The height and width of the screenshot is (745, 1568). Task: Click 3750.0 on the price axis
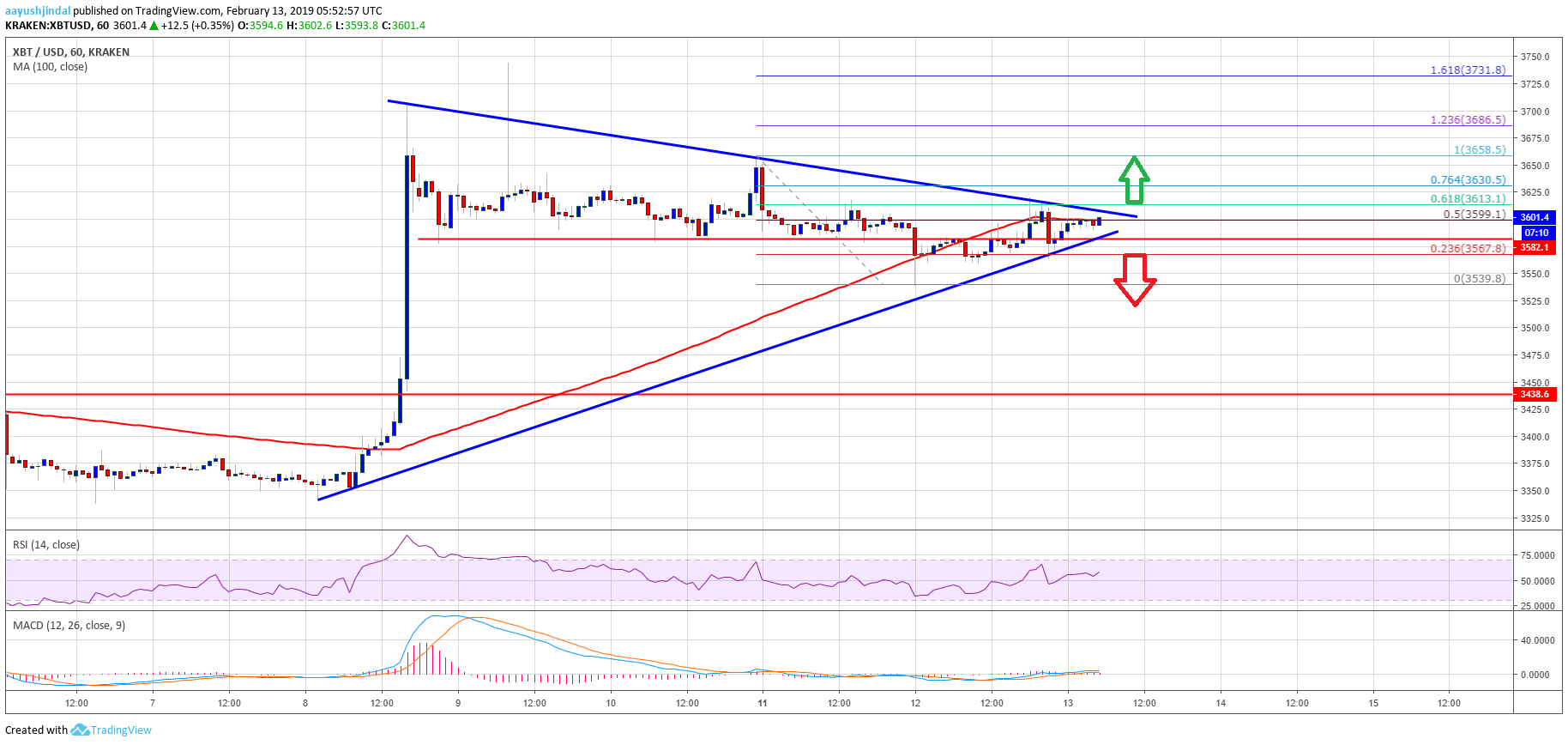click(1535, 58)
